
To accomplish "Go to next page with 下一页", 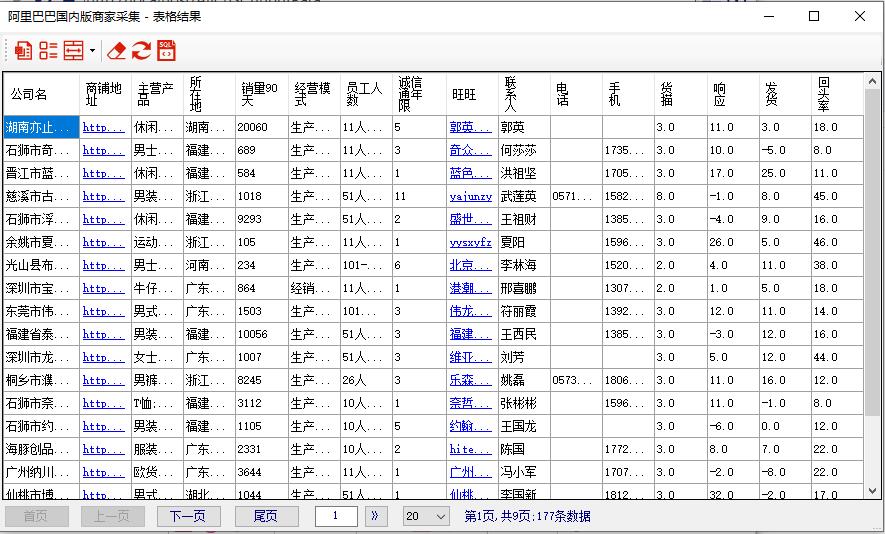I will (188, 516).
